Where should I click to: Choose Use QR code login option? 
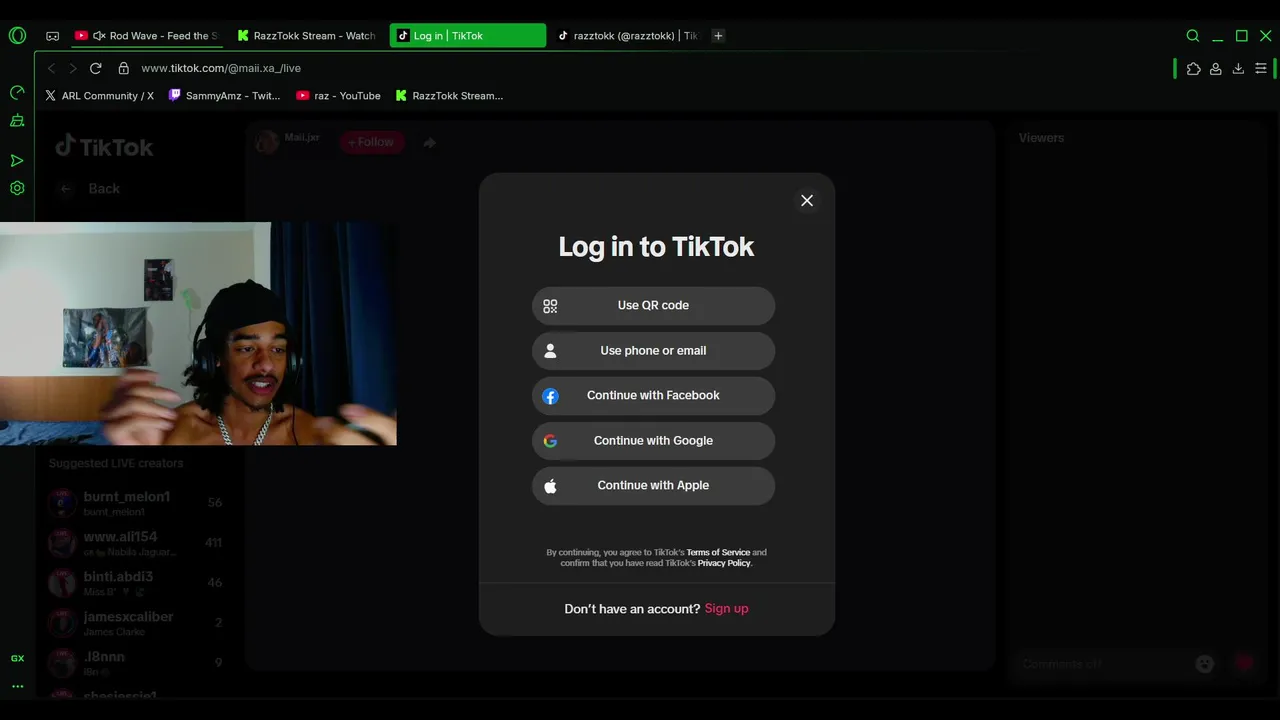[653, 306]
